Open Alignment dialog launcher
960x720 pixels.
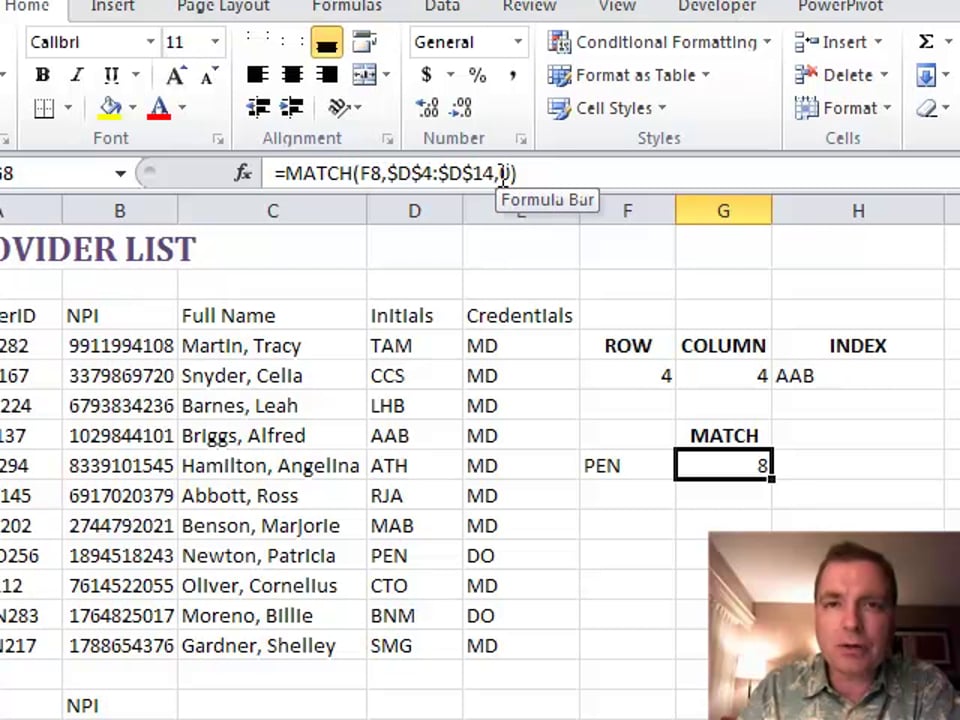pos(387,140)
